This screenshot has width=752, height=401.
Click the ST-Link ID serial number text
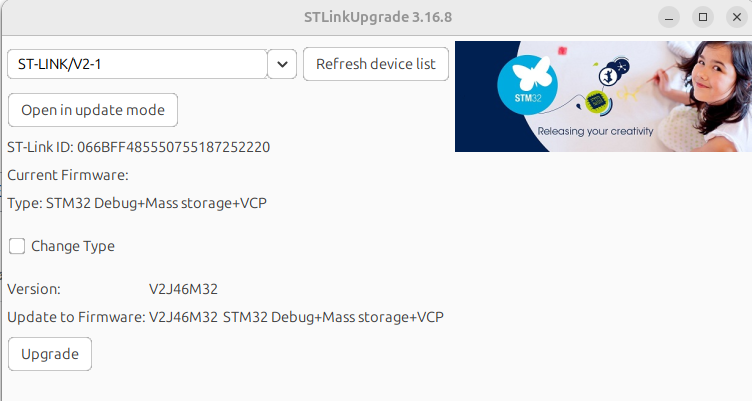pyautogui.click(x=173, y=147)
